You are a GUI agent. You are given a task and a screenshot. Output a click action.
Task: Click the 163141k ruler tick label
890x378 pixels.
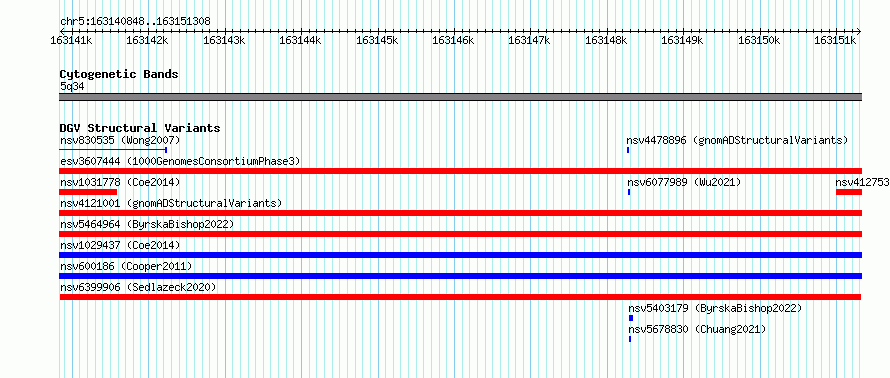[x=72, y=40]
